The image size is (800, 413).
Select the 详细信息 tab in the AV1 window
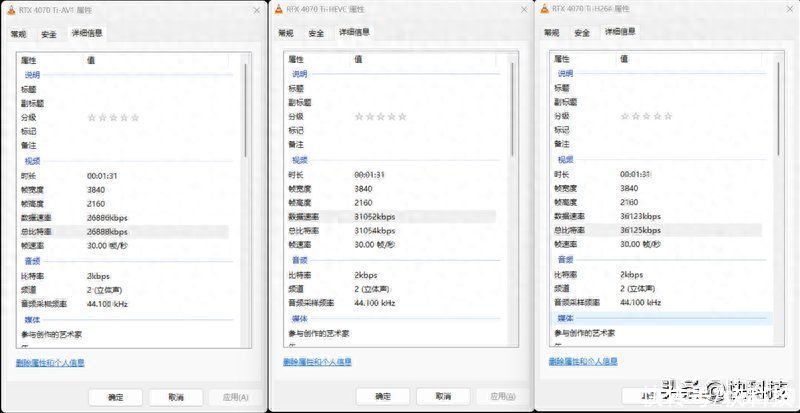point(87,33)
